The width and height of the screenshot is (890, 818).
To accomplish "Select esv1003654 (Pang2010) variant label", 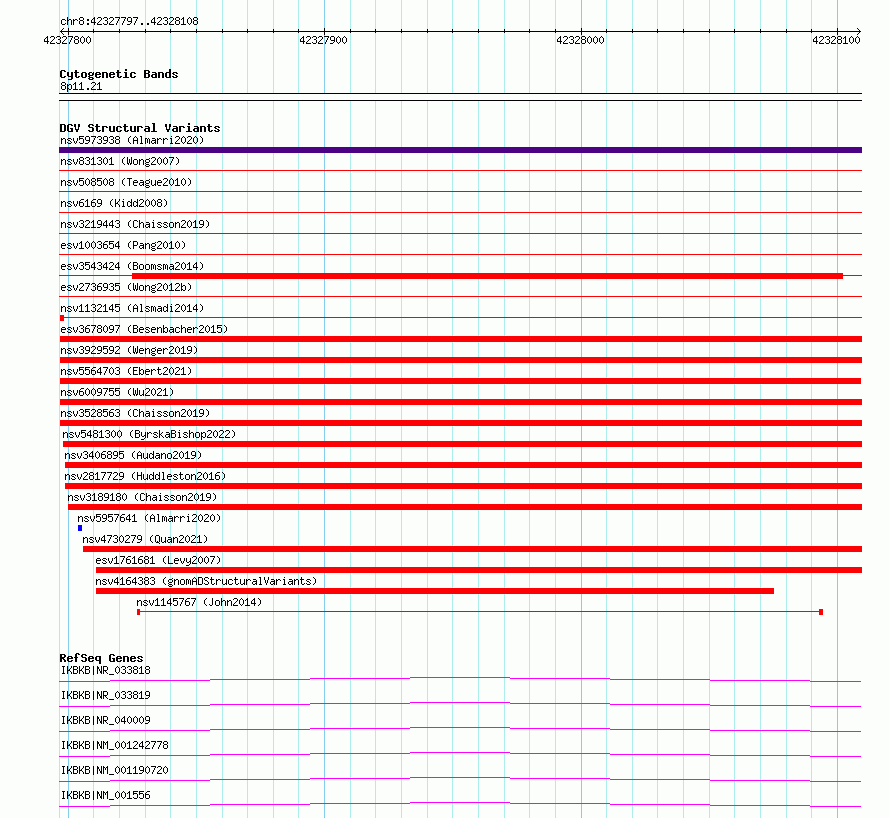I will click(x=123, y=245).
